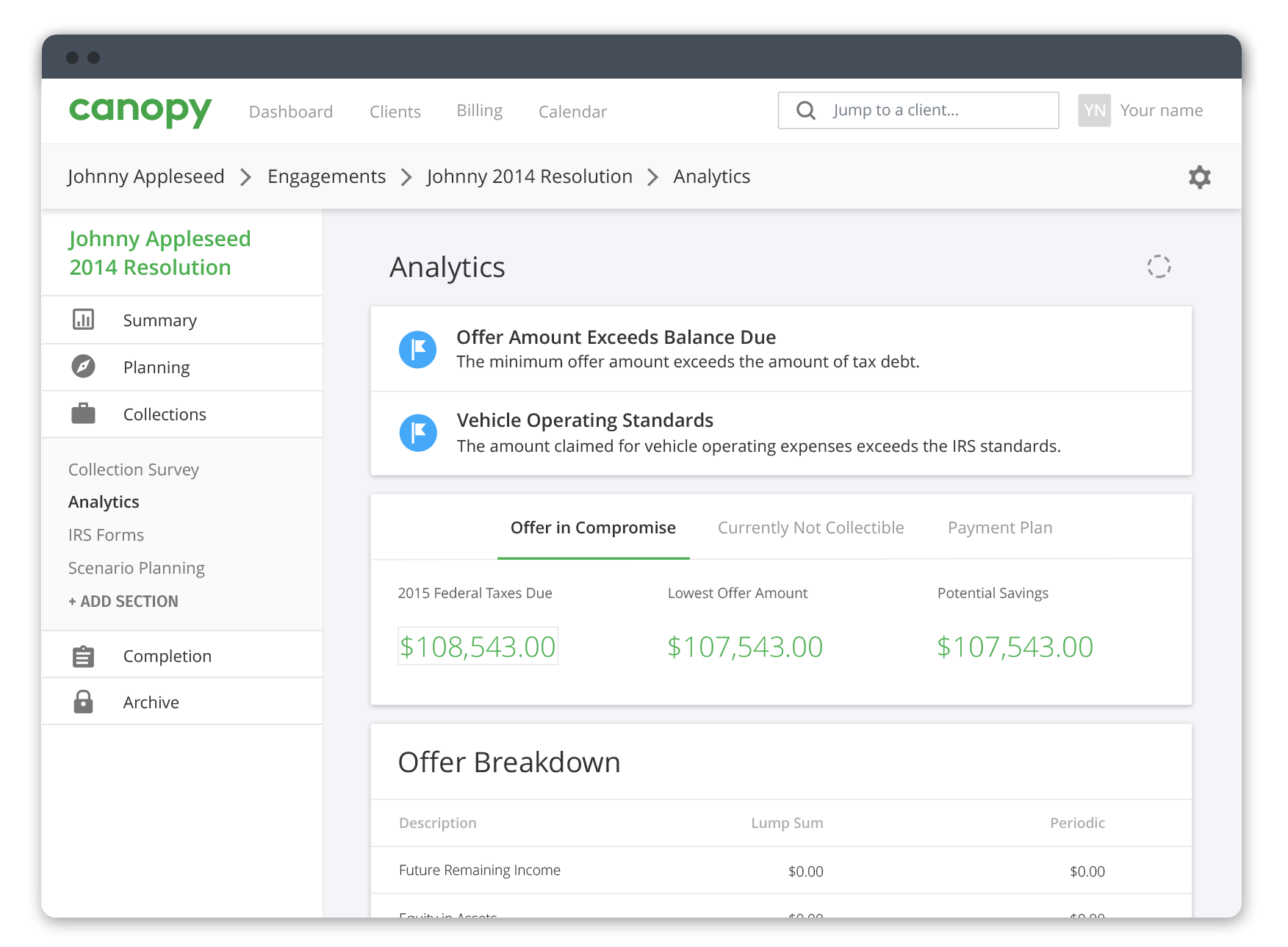Open Scenario Planning
1288x947 pixels.
[x=137, y=567]
